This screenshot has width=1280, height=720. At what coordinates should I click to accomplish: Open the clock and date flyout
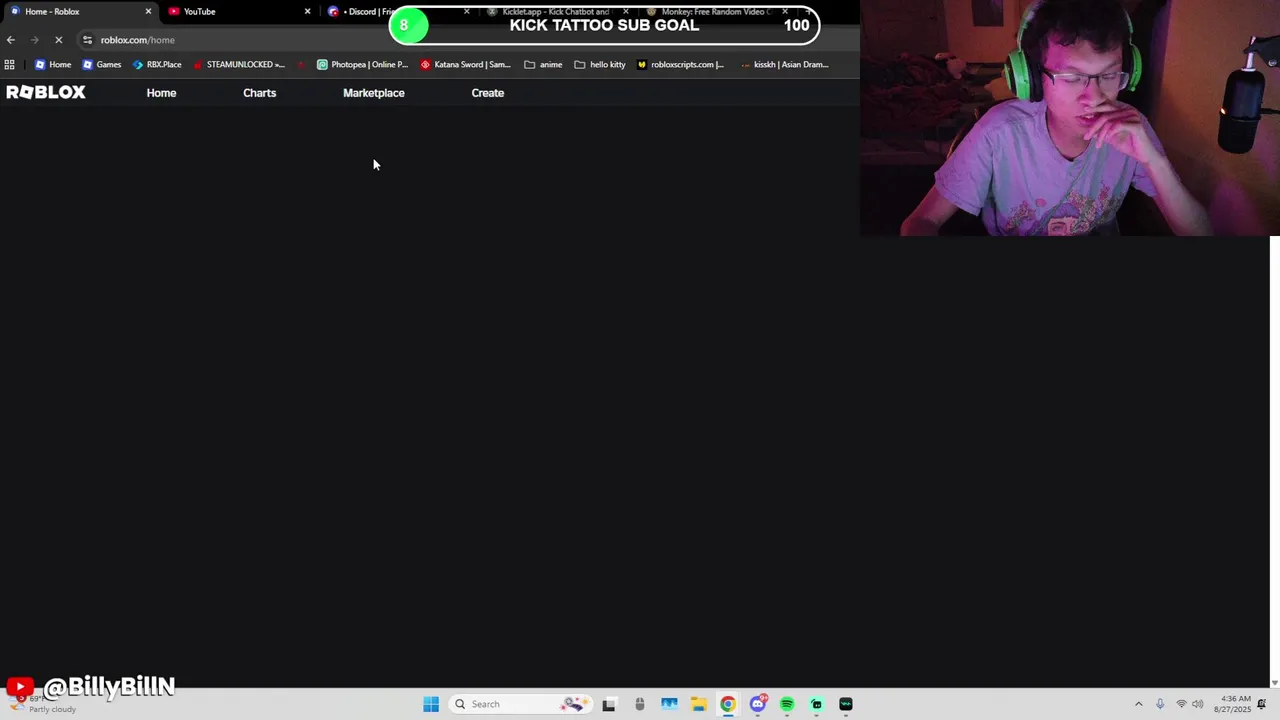1235,704
